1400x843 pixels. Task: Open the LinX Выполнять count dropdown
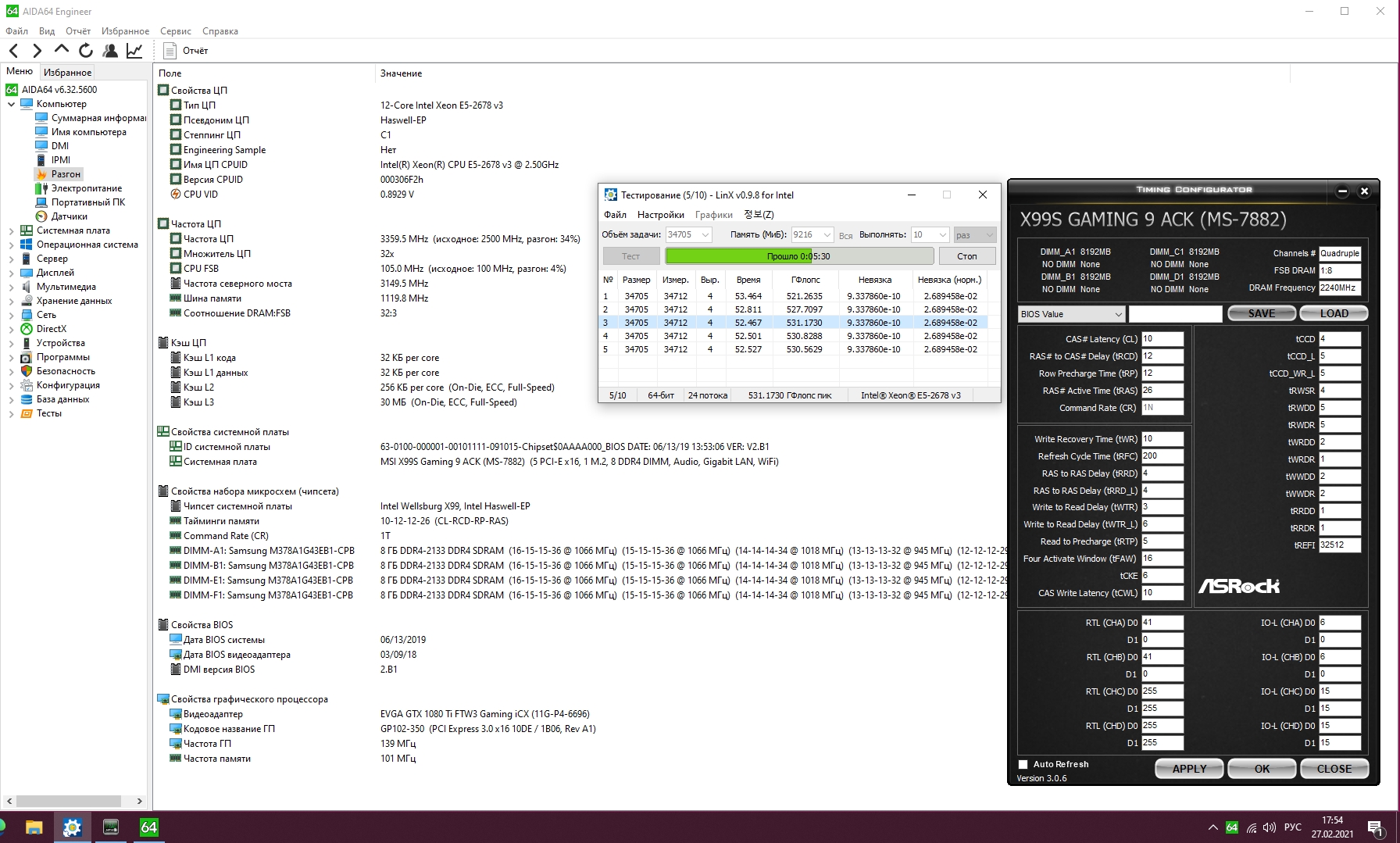point(930,234)
